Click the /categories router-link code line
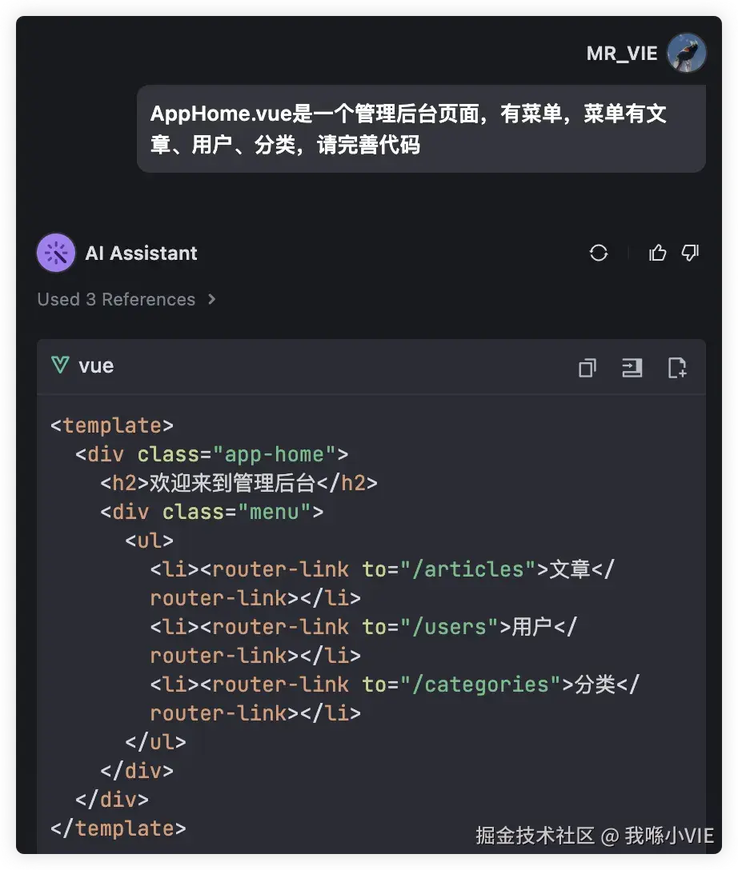The width and height of the screenshot is (738, 870). coord(395,699)
